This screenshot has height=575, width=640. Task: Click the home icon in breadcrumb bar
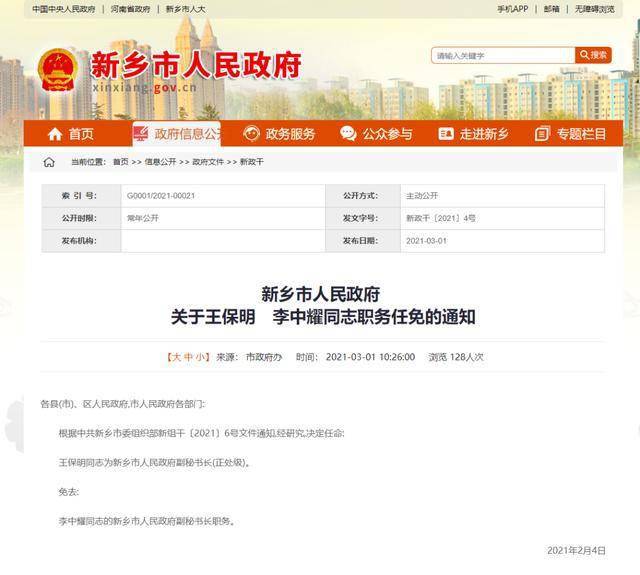(49, 162)
